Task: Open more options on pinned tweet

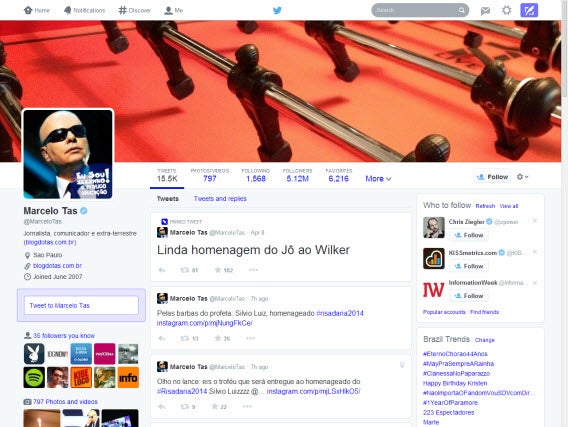Action: tap(253, 270)
